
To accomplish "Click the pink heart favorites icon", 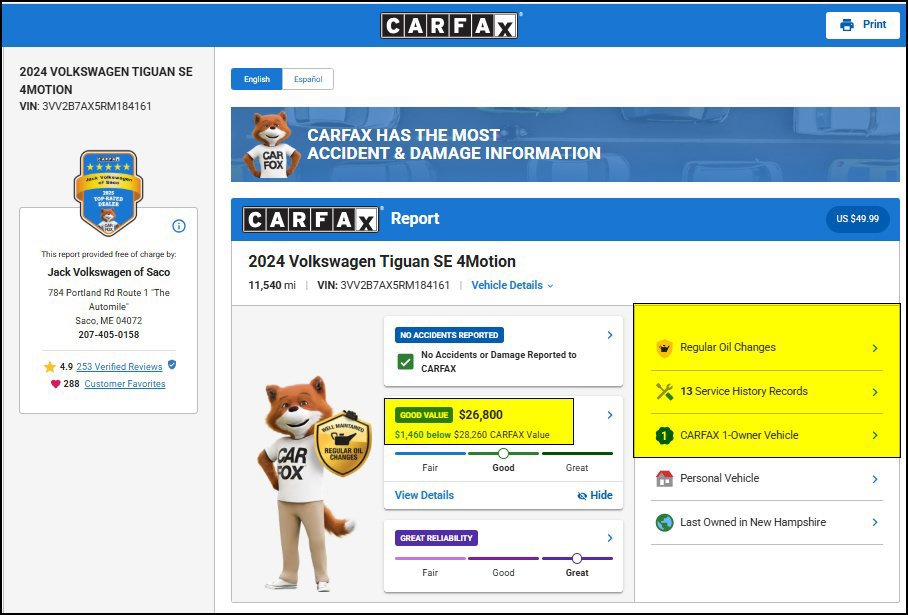I will 56,383.
